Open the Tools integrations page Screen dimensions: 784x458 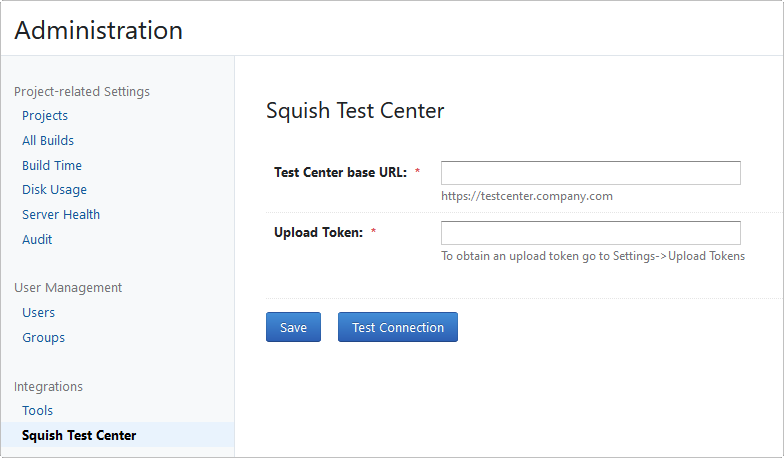[38, 411]
